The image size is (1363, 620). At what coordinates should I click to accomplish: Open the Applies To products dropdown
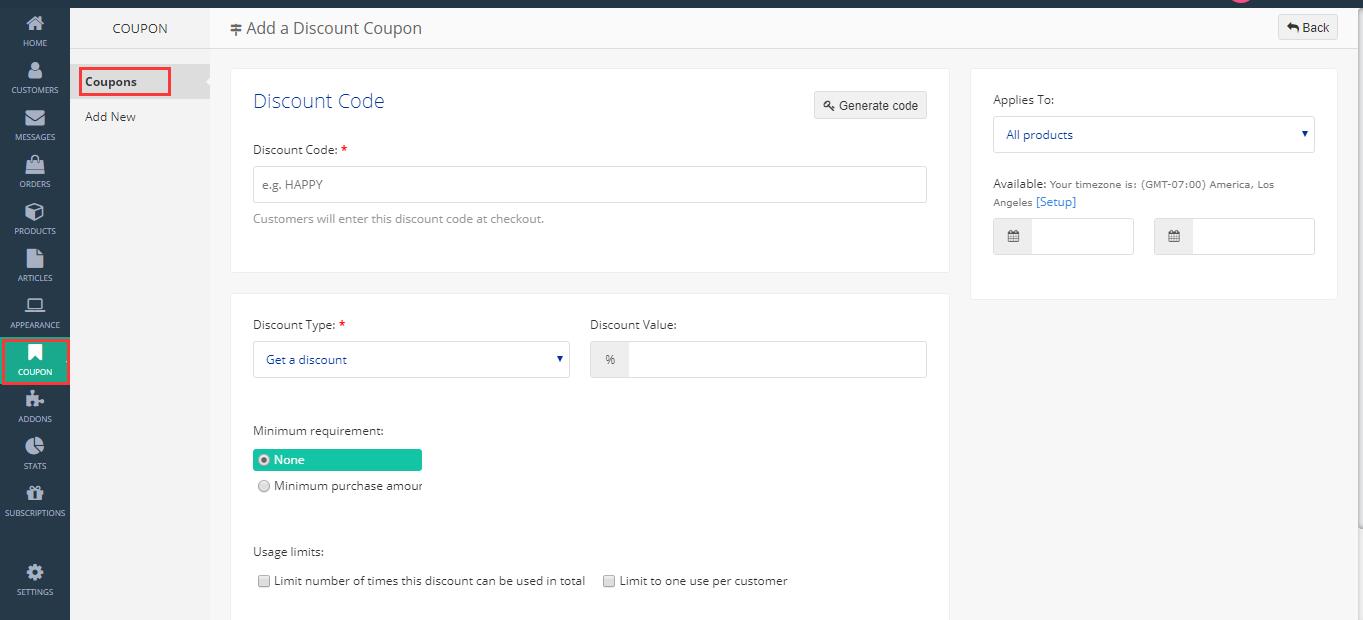tap(1153, 135)
